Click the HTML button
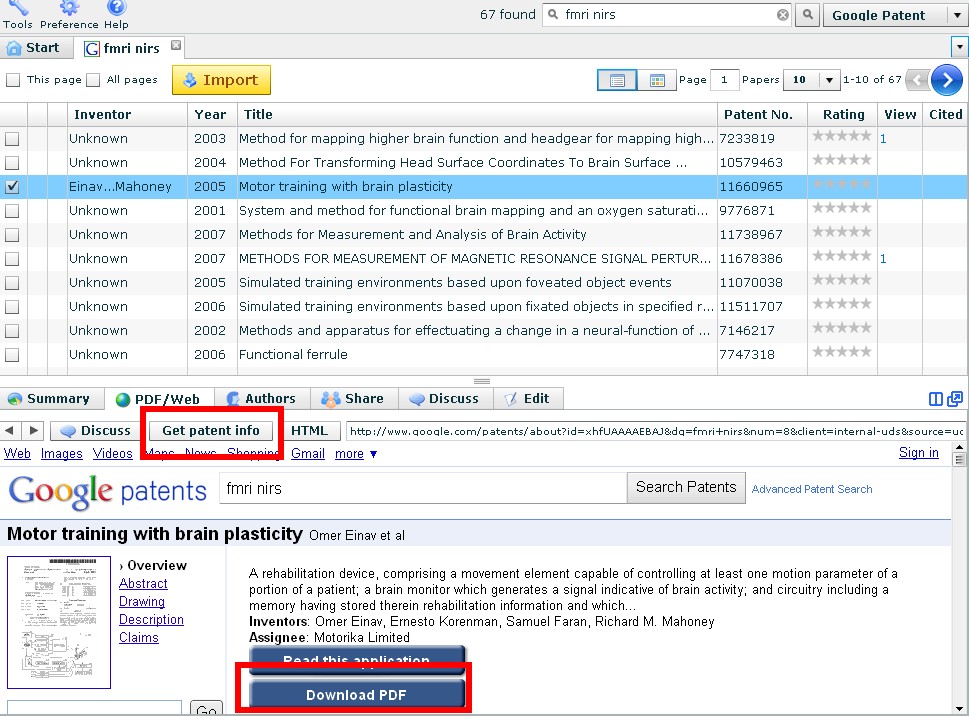The height and width of the screenshot is (716, 969). (309, 431)
